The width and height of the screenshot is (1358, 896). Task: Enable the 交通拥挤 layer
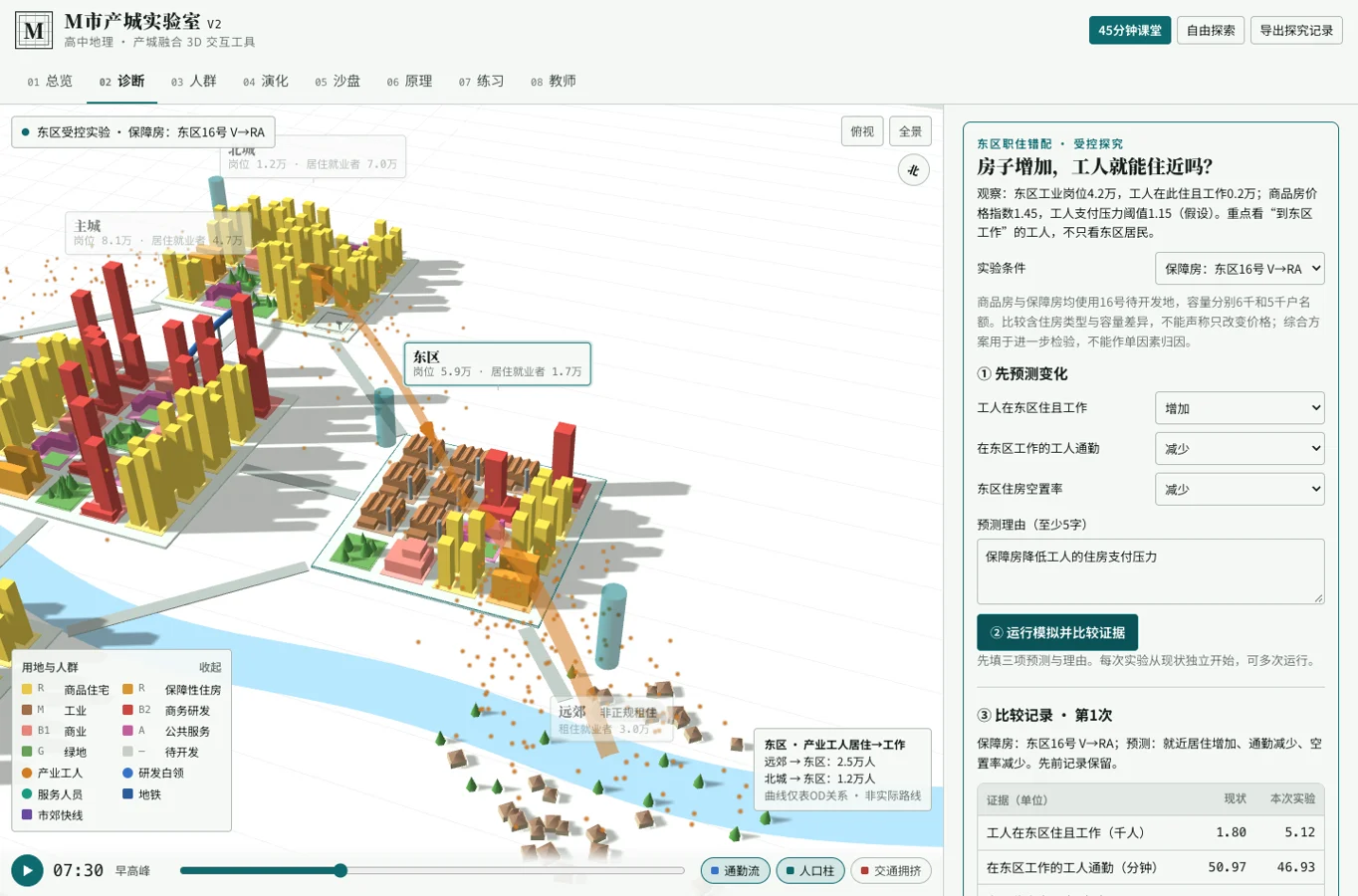tap(891, 871)
